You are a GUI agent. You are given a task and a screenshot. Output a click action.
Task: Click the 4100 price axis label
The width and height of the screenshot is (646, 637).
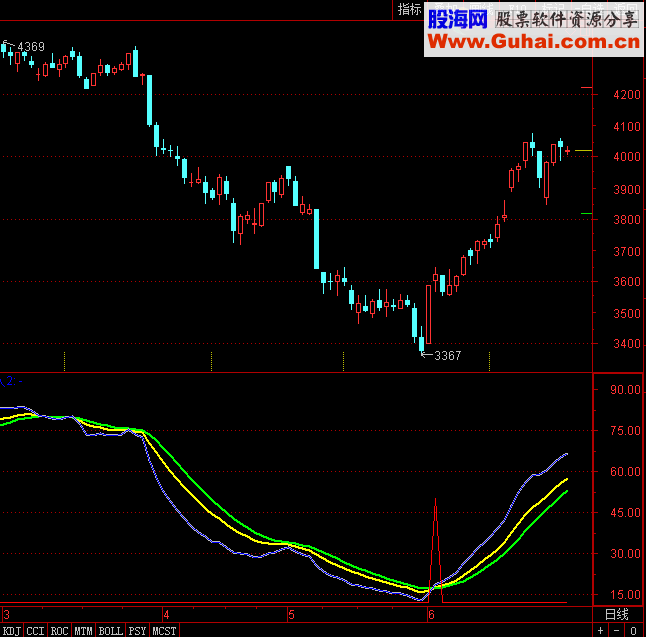[x=627, y=126]
